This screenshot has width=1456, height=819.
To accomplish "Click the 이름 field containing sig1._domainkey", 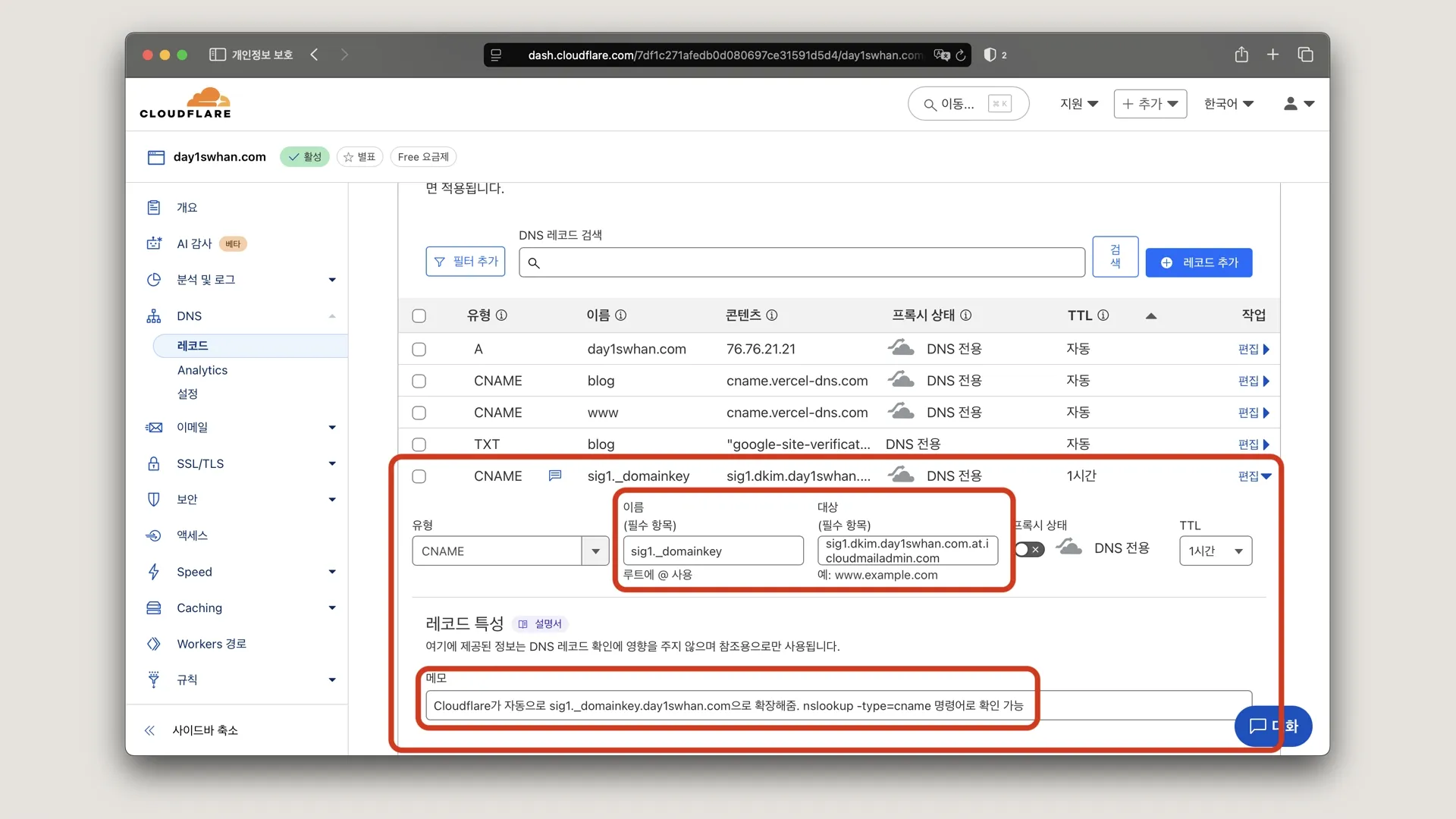I will pos(713,551).
